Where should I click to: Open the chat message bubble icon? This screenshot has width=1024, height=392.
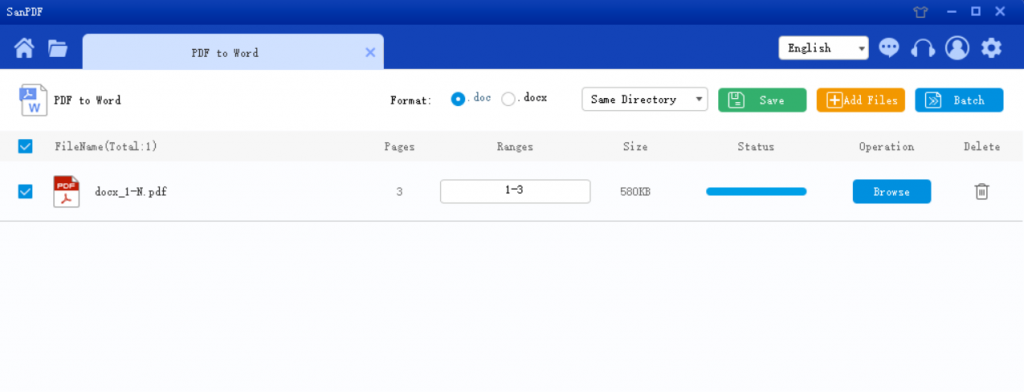(x=889, y=48)
